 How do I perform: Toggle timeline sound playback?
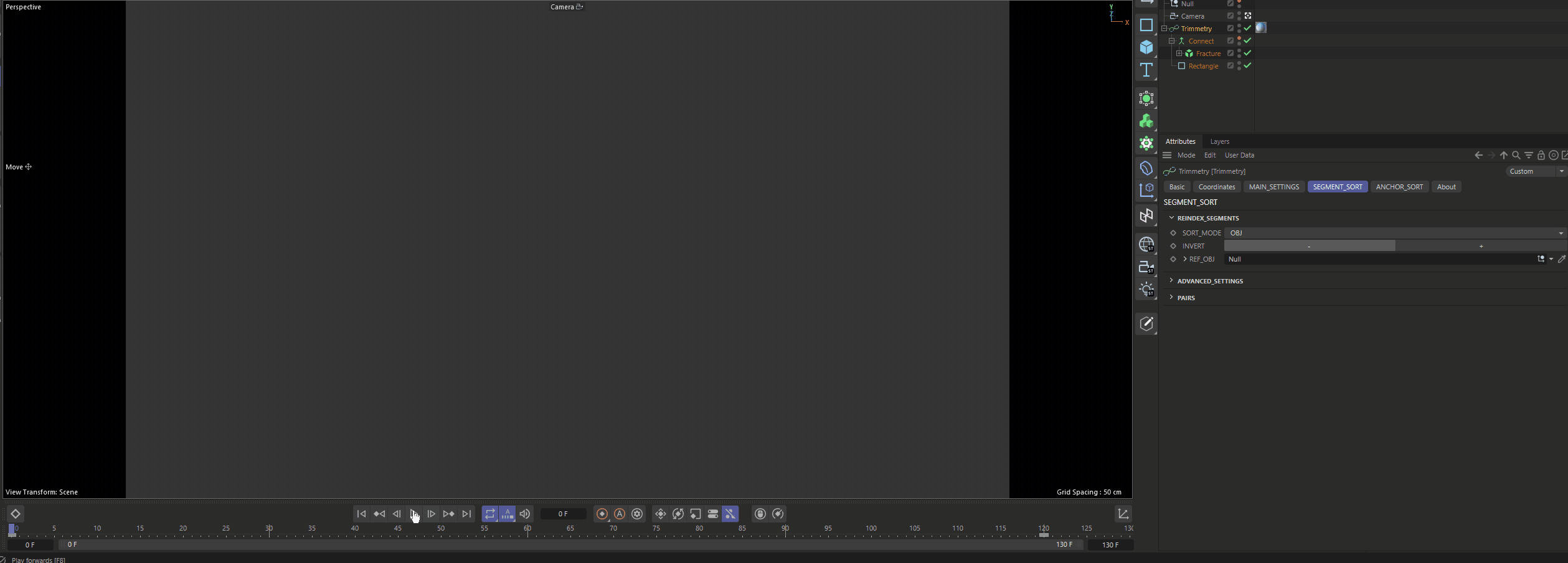[525, 514]
